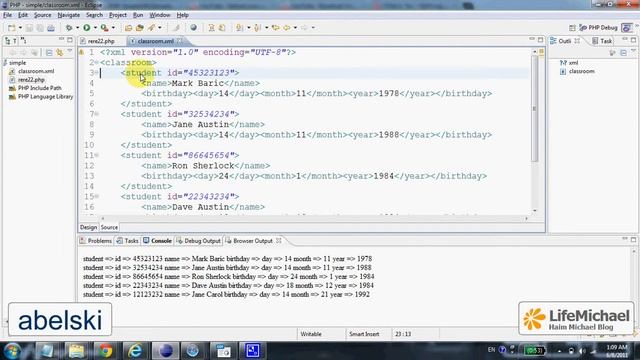This screenshot has height=360, width=640.
Task: Open the Navigate menu
Action: pos(69,15)
